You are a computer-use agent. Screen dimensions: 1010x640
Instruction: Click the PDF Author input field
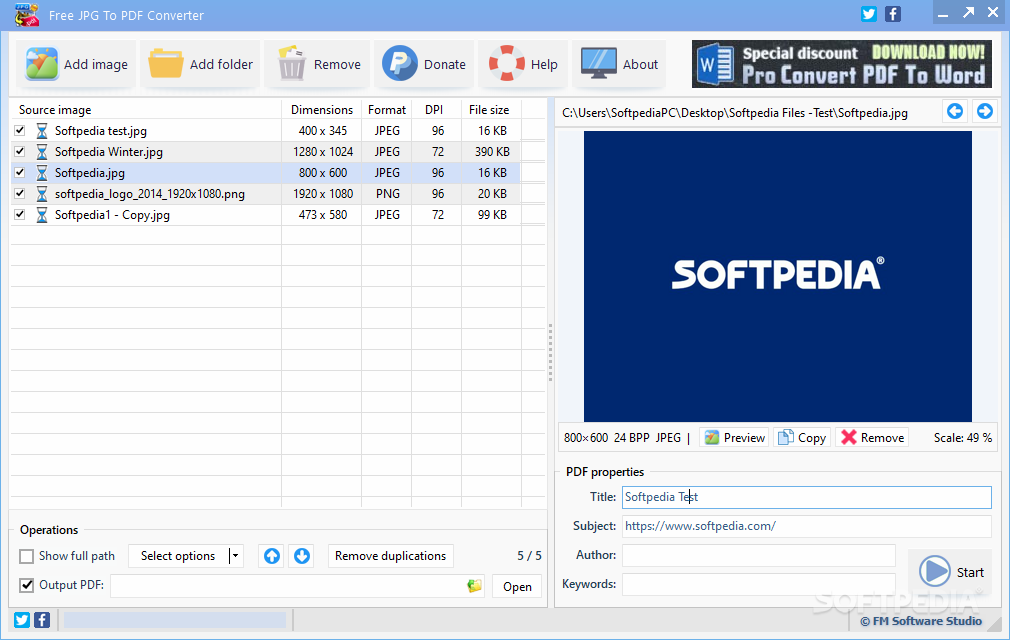[x=759, y=555]
